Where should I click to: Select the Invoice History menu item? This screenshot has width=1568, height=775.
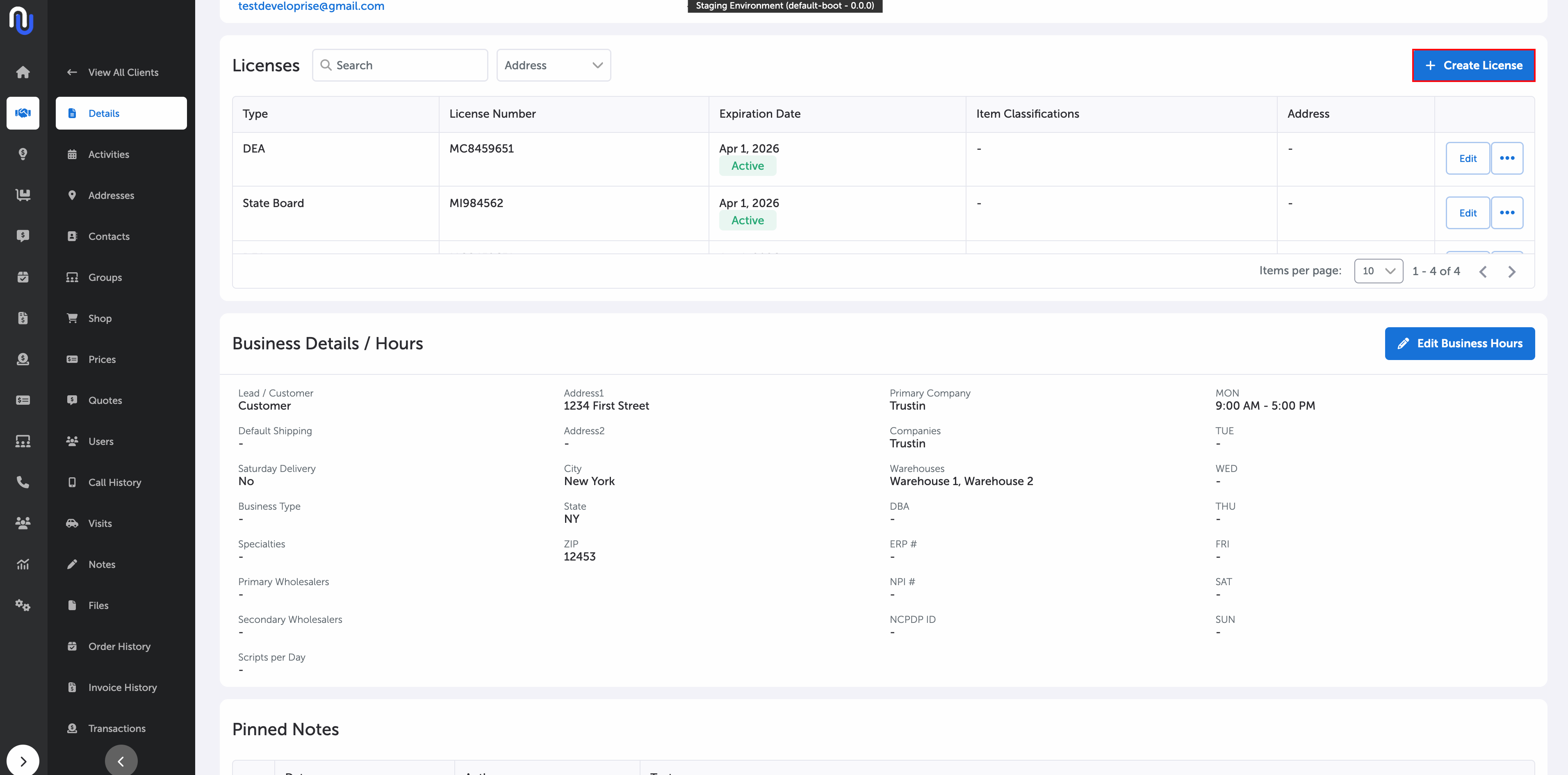pos(122,687)
